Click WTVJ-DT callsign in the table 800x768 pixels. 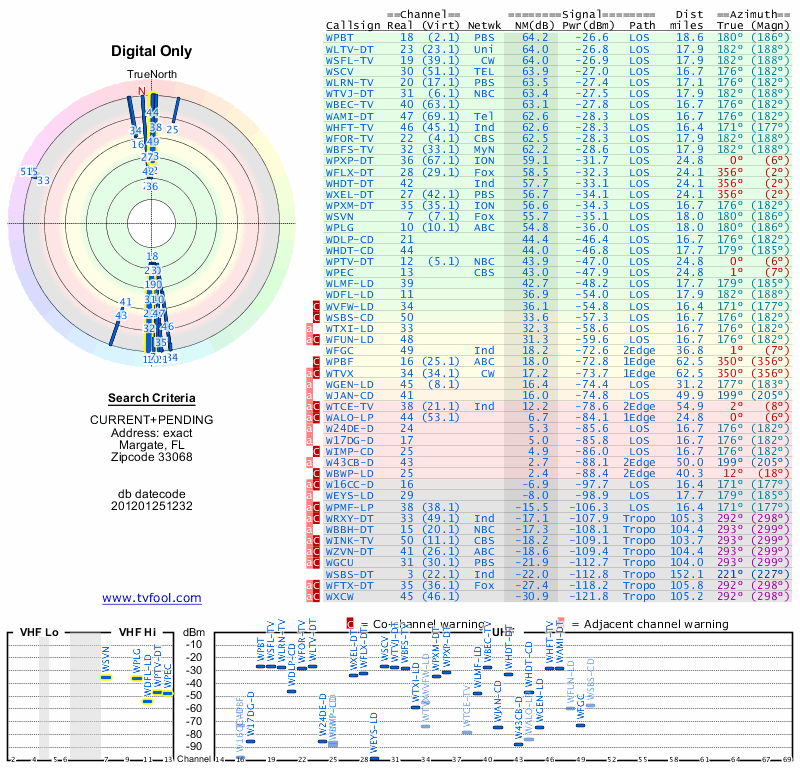point(349,94)
